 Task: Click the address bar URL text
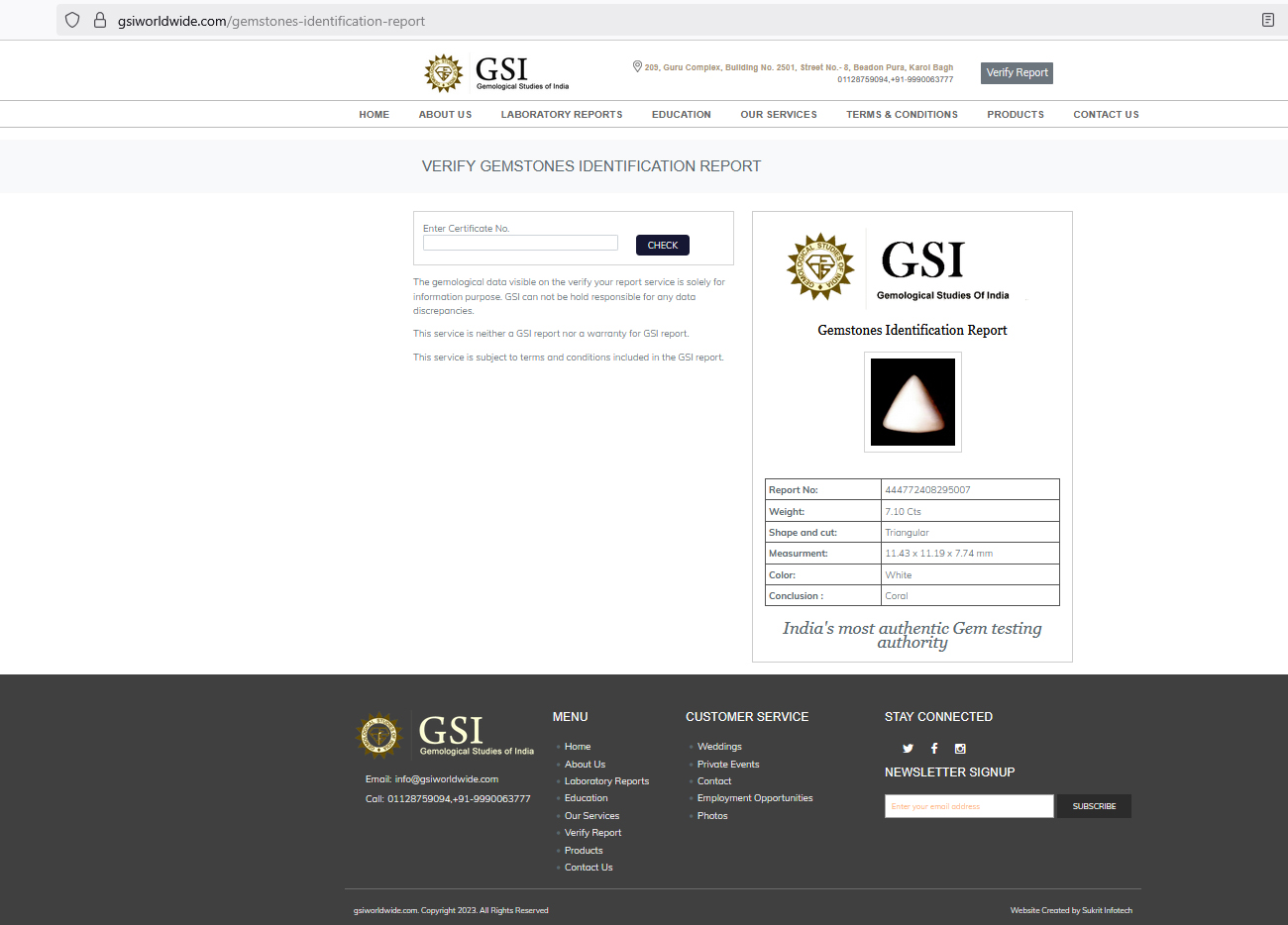point(271,21)
